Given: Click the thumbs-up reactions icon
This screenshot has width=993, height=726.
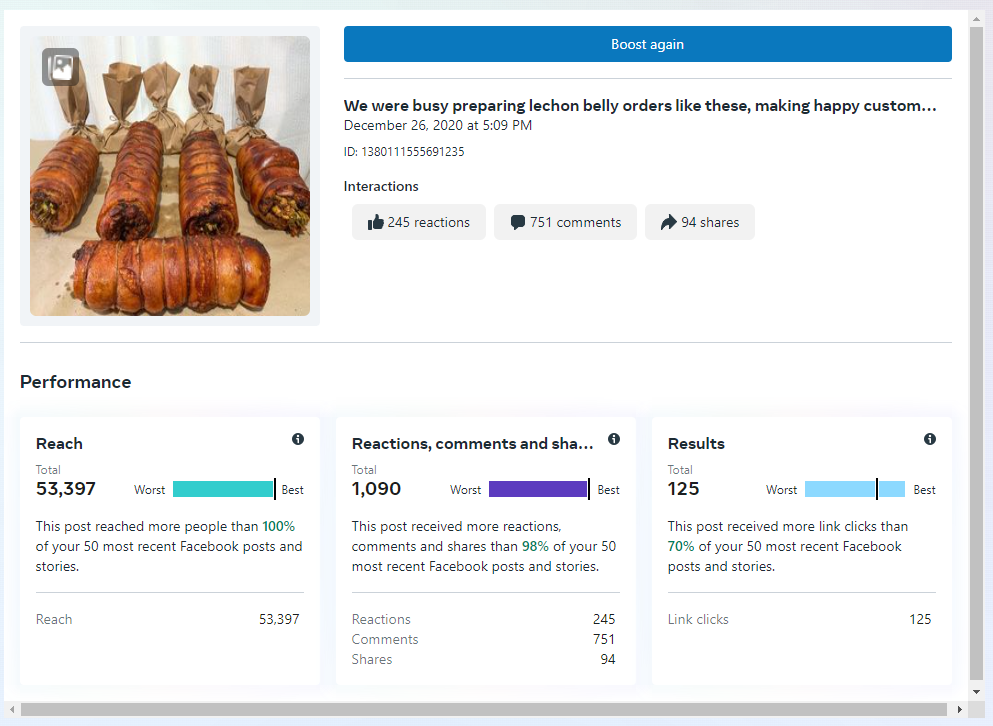Looking at the screenshot, I should [x=376, y=223].
